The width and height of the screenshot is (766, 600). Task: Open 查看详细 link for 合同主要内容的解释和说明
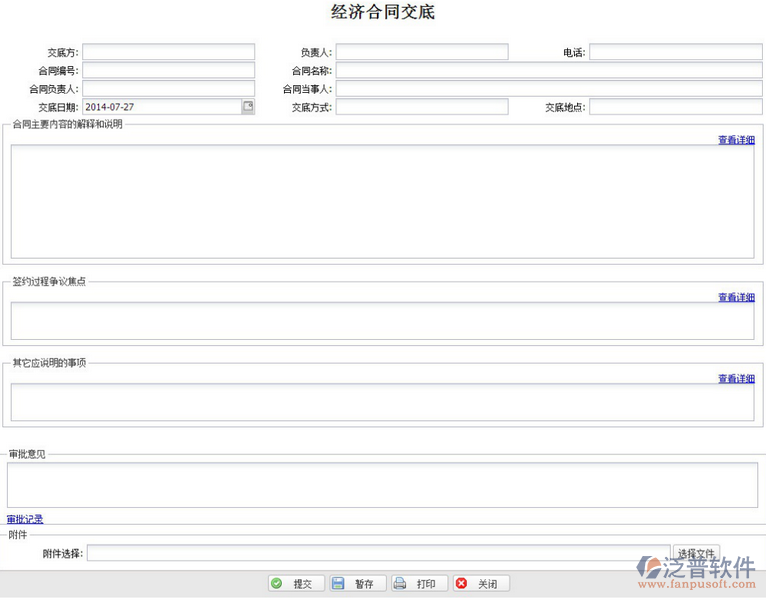click(736, 140)
